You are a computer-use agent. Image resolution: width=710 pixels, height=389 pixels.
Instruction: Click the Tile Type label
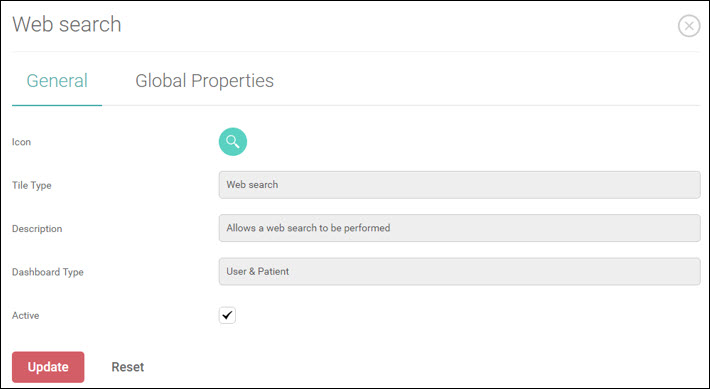32,185
